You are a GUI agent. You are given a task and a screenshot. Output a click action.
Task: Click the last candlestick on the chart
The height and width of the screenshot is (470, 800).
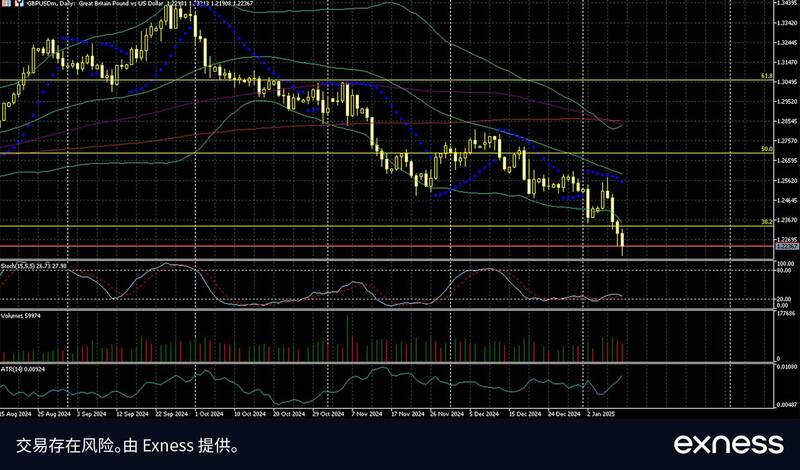622,240
